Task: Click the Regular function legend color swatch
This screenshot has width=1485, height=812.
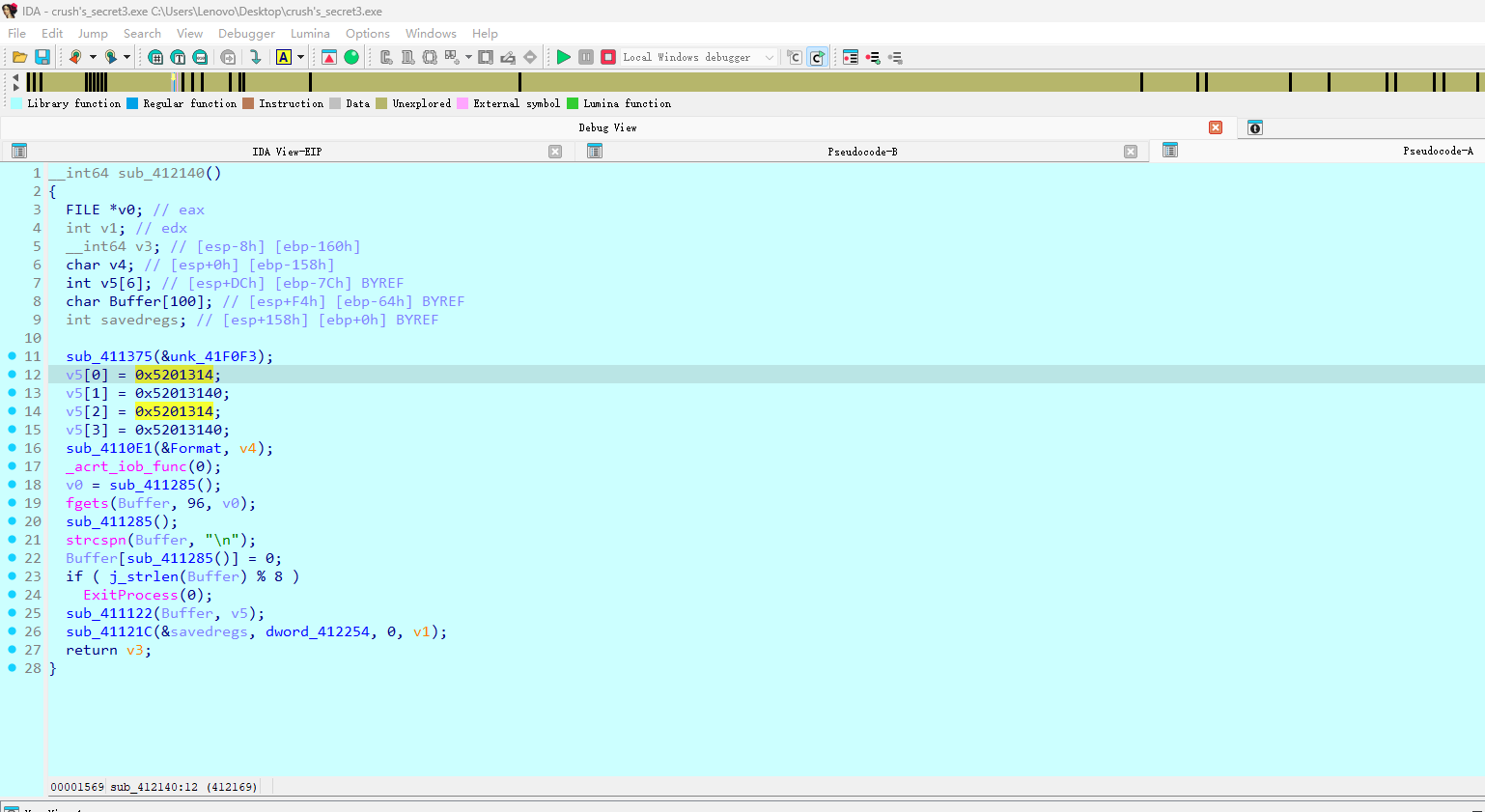Action: (132, 103)
